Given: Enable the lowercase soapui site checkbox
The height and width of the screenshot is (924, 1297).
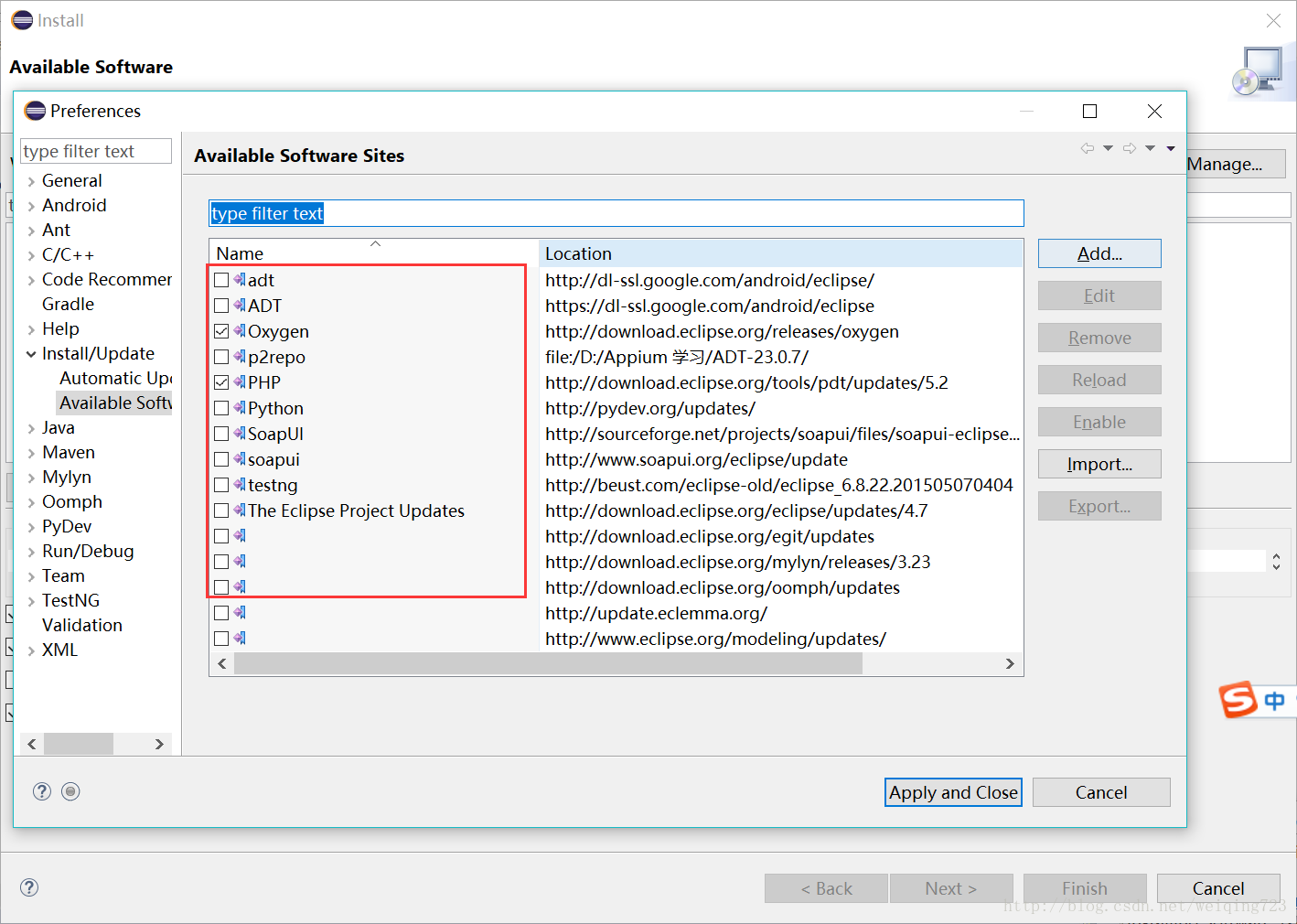Looking at the screenshot, I should pyautogui.click(x=221, y=459).
